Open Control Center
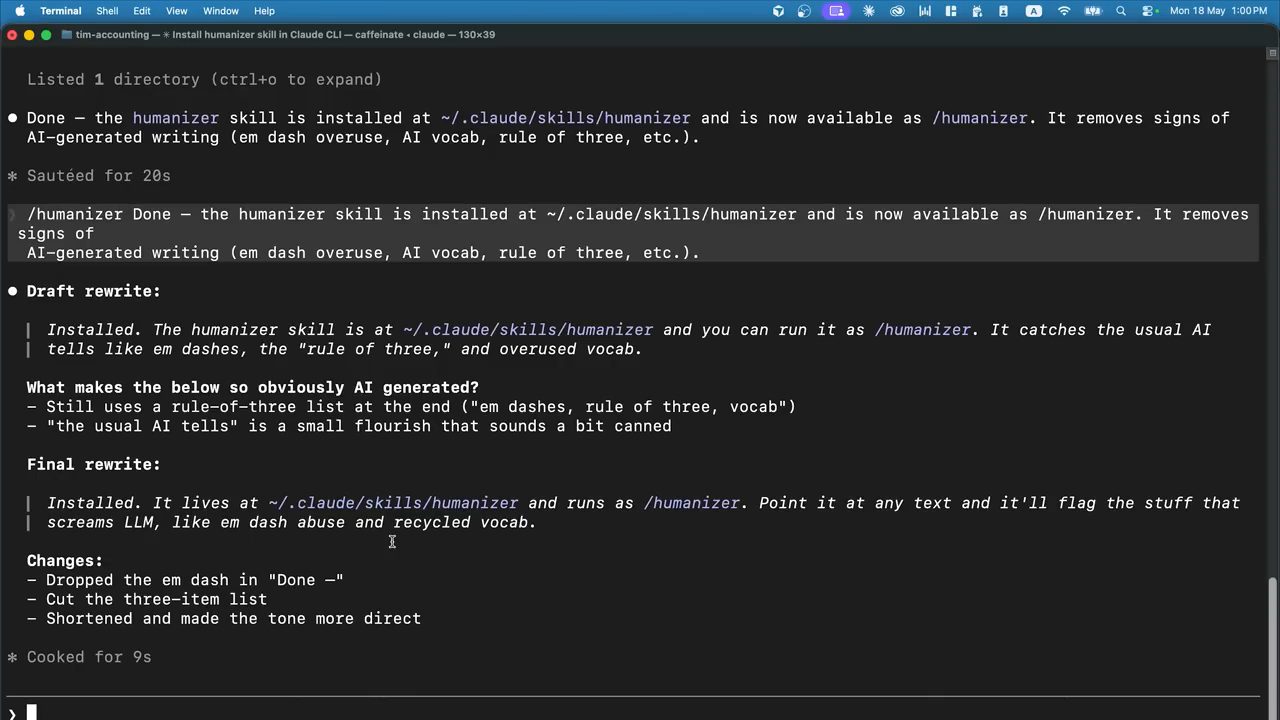Viewport: 1280px width, 720px height. [x=1149, y=11]
